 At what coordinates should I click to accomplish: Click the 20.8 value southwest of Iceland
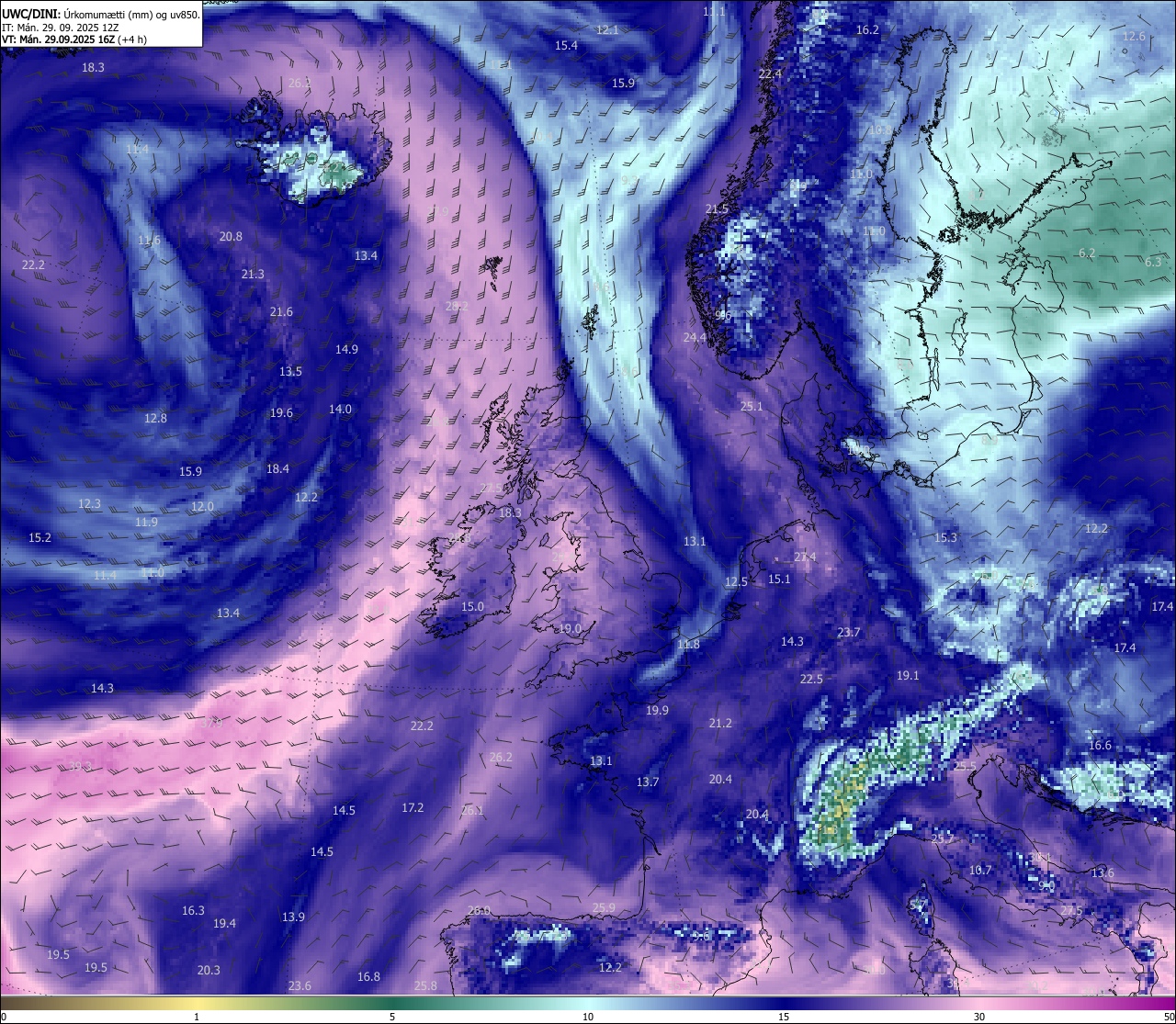(231, 236)
